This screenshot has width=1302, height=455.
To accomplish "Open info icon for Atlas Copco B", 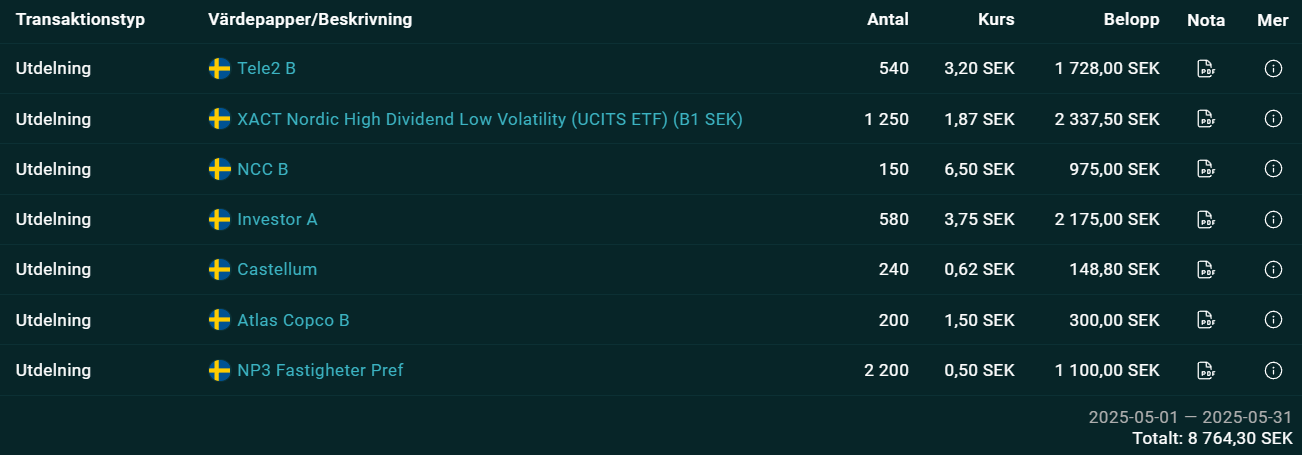I will point(1273,320).
